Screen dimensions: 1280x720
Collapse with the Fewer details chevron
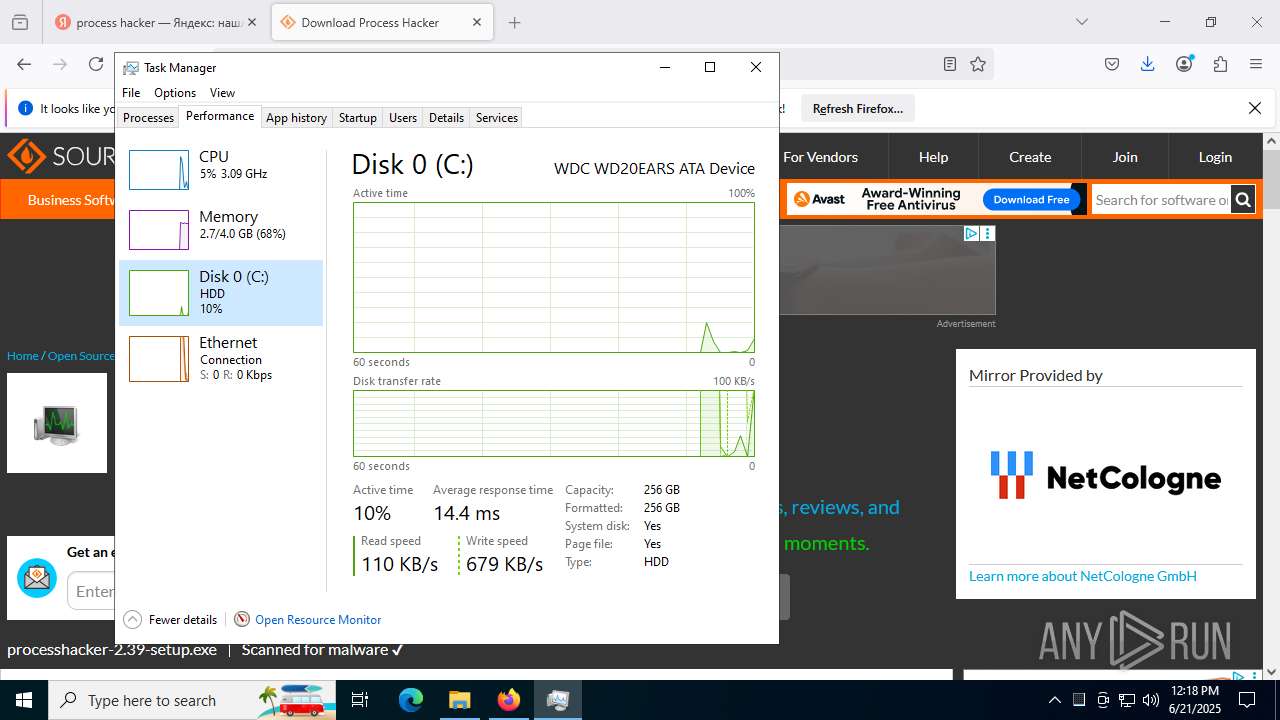click(x=132, y=619)
